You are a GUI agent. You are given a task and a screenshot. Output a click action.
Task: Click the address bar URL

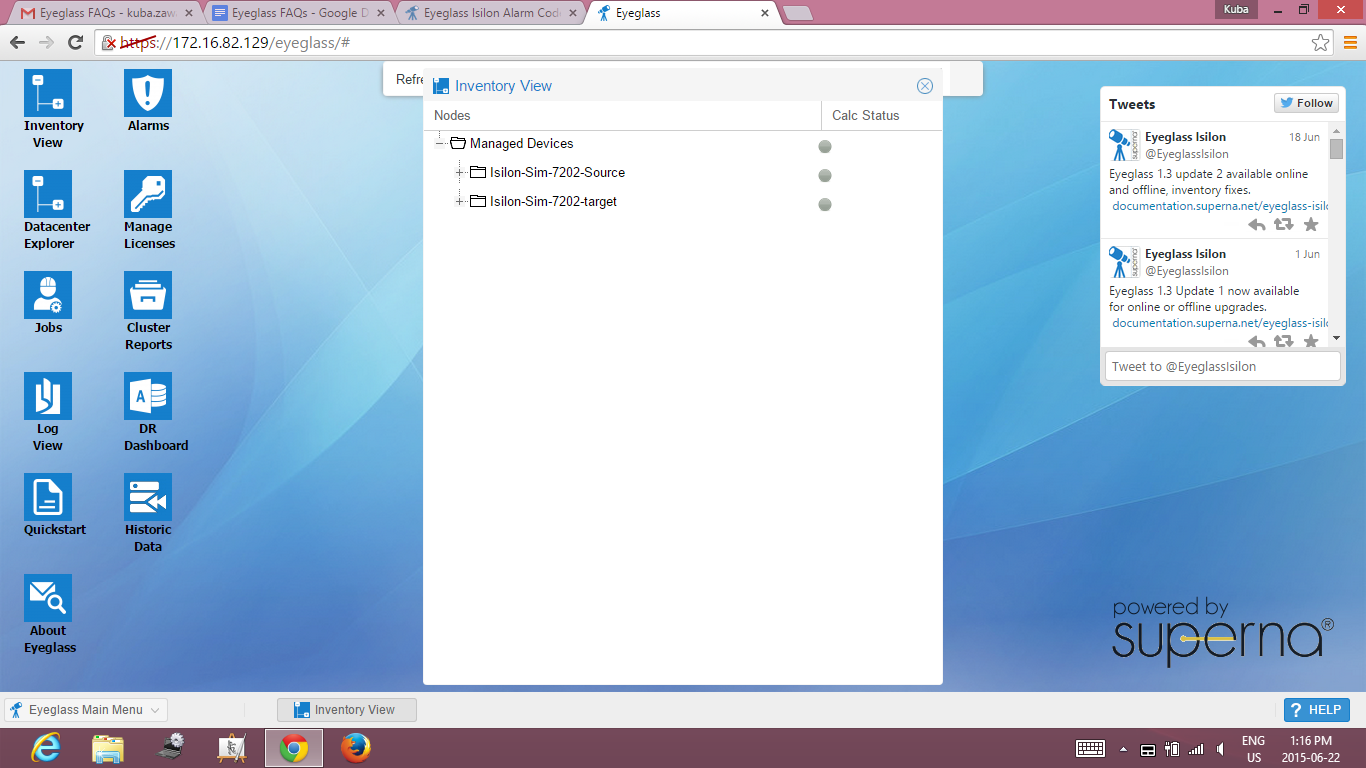point(234,43)
